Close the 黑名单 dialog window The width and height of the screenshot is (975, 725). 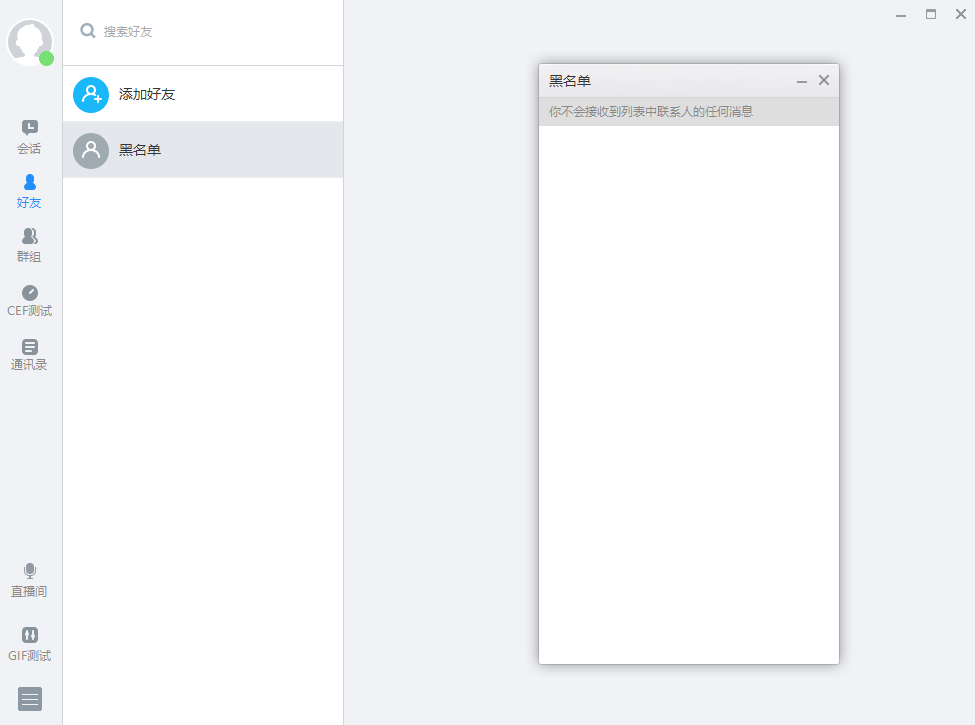[x=824, y=80]
